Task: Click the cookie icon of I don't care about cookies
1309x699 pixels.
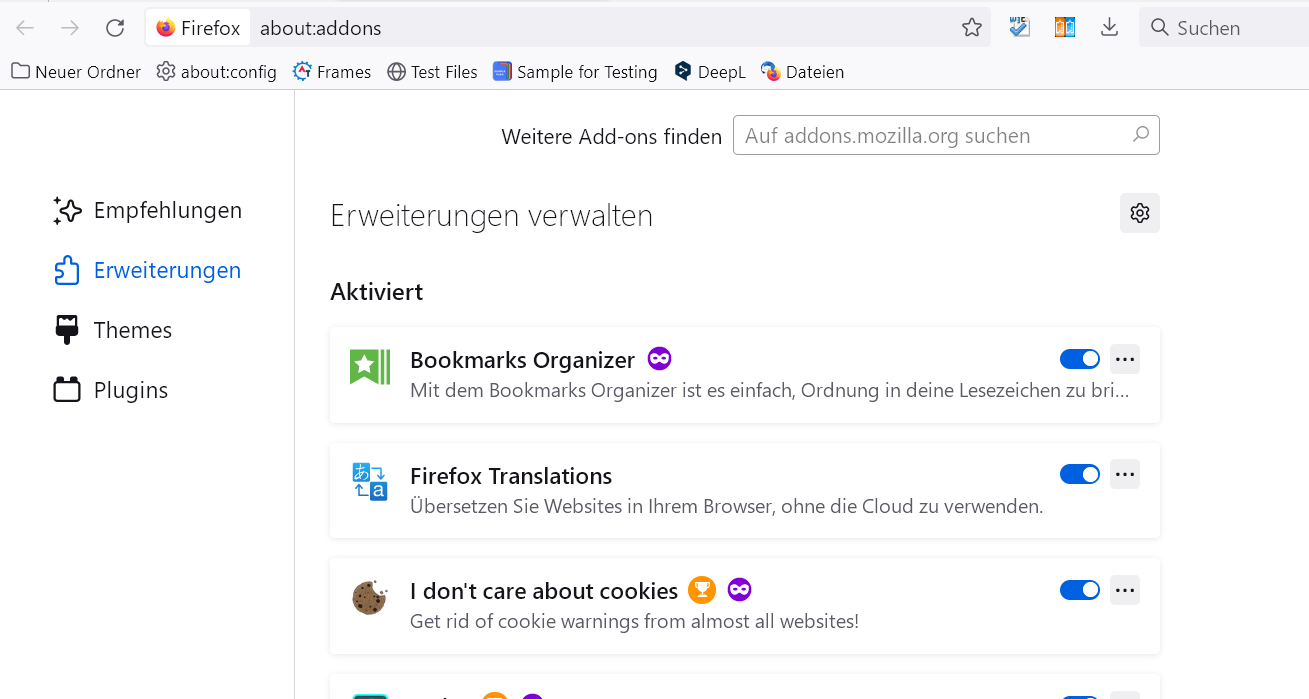Action: pyautogui.click(x=370, y=598)
